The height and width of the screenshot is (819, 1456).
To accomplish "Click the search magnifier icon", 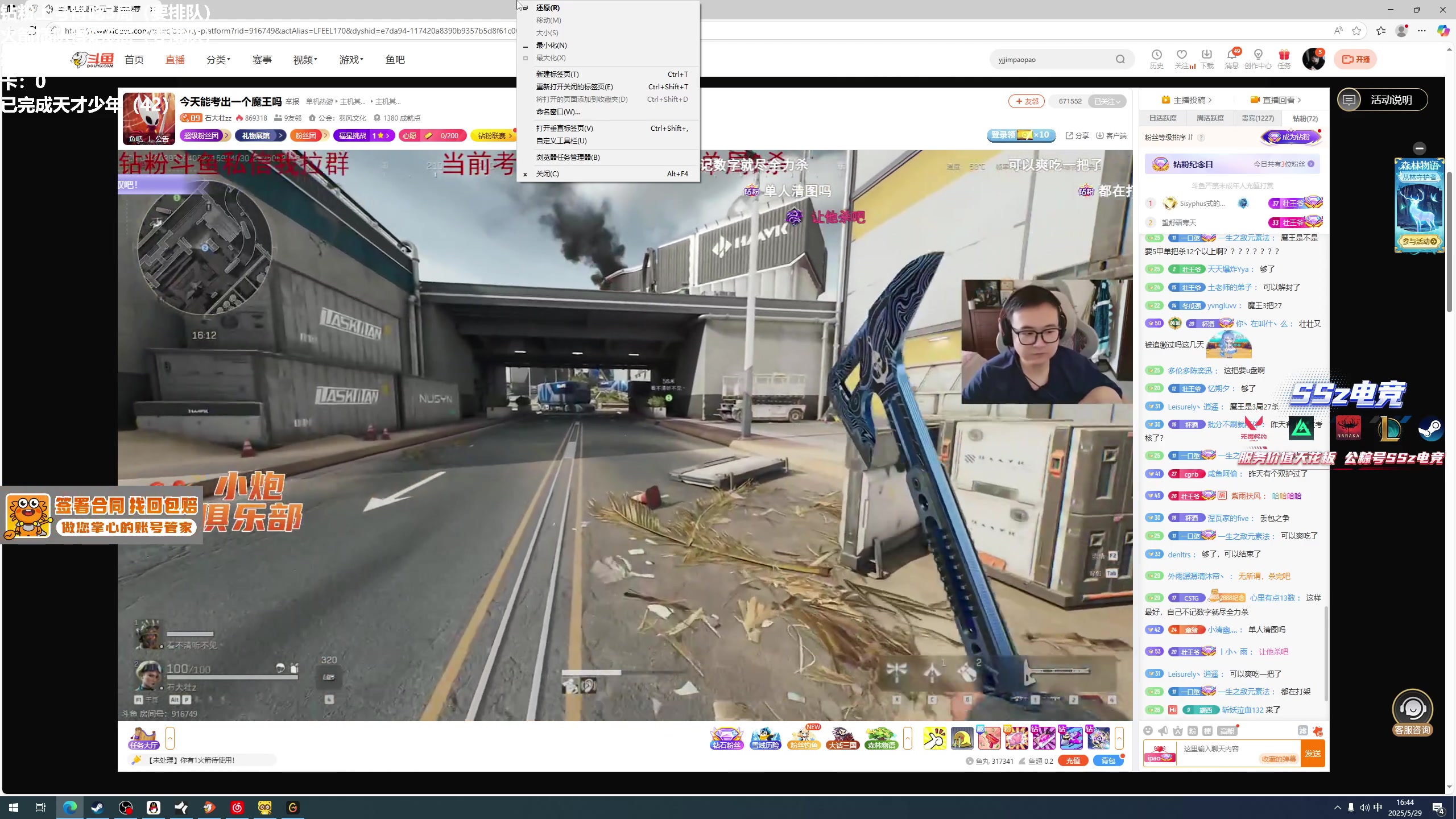I will click(x=1120, y=59).
